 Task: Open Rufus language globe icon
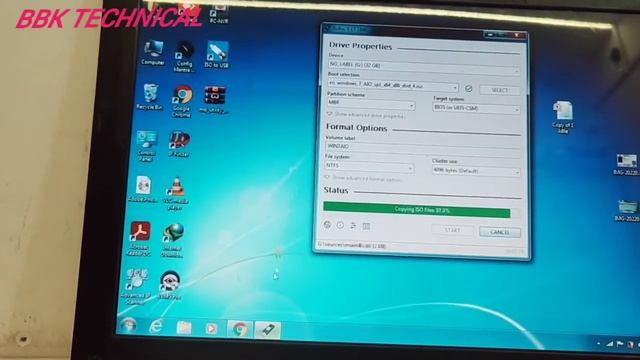(x=327, y=224)
